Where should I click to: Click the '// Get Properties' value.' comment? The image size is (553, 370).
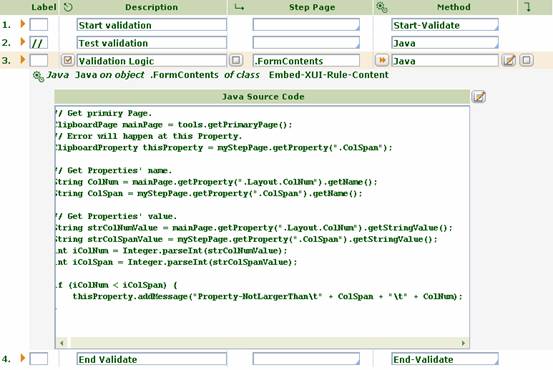pos(116,216)
